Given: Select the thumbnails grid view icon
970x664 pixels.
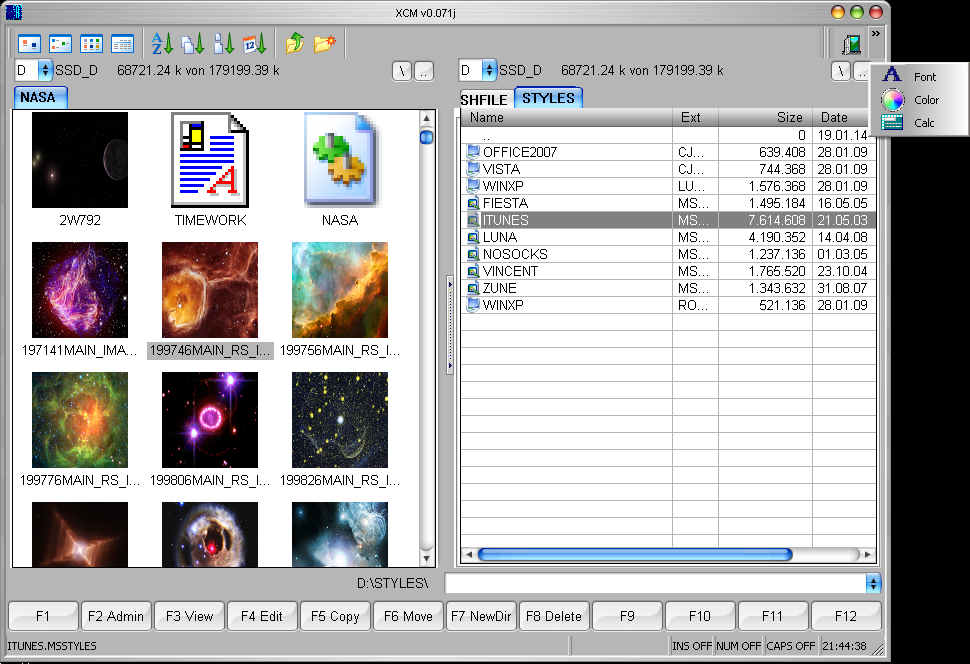Looking at the screenshot, I should point(91,44).
